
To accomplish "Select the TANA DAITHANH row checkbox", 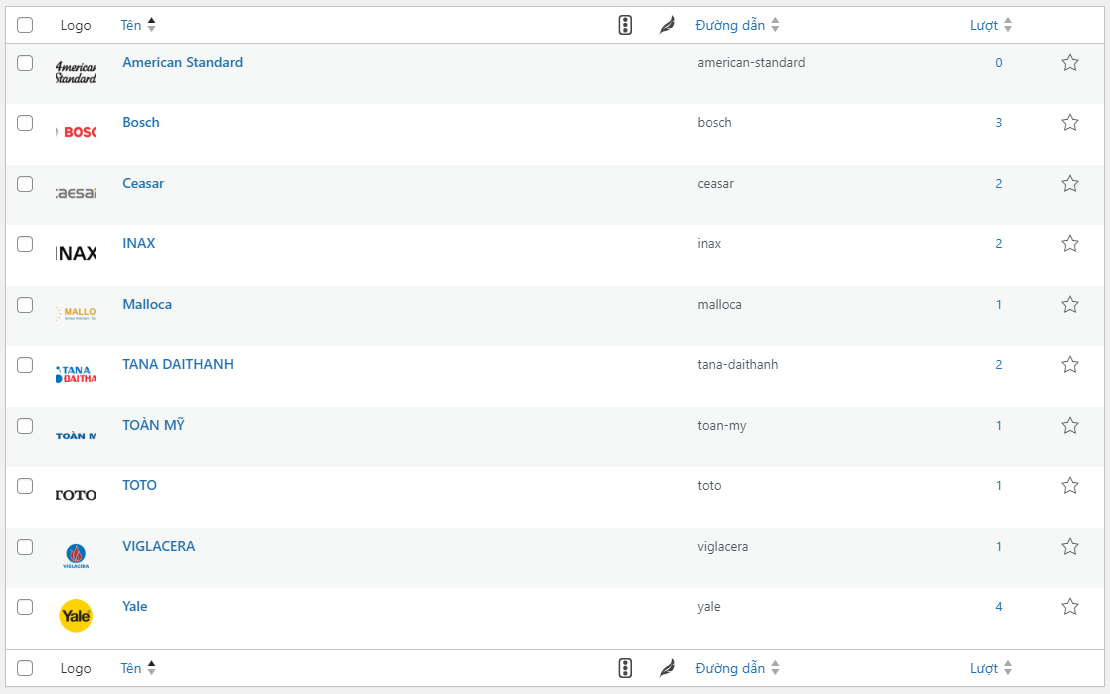I will click(x=25, y=365).
